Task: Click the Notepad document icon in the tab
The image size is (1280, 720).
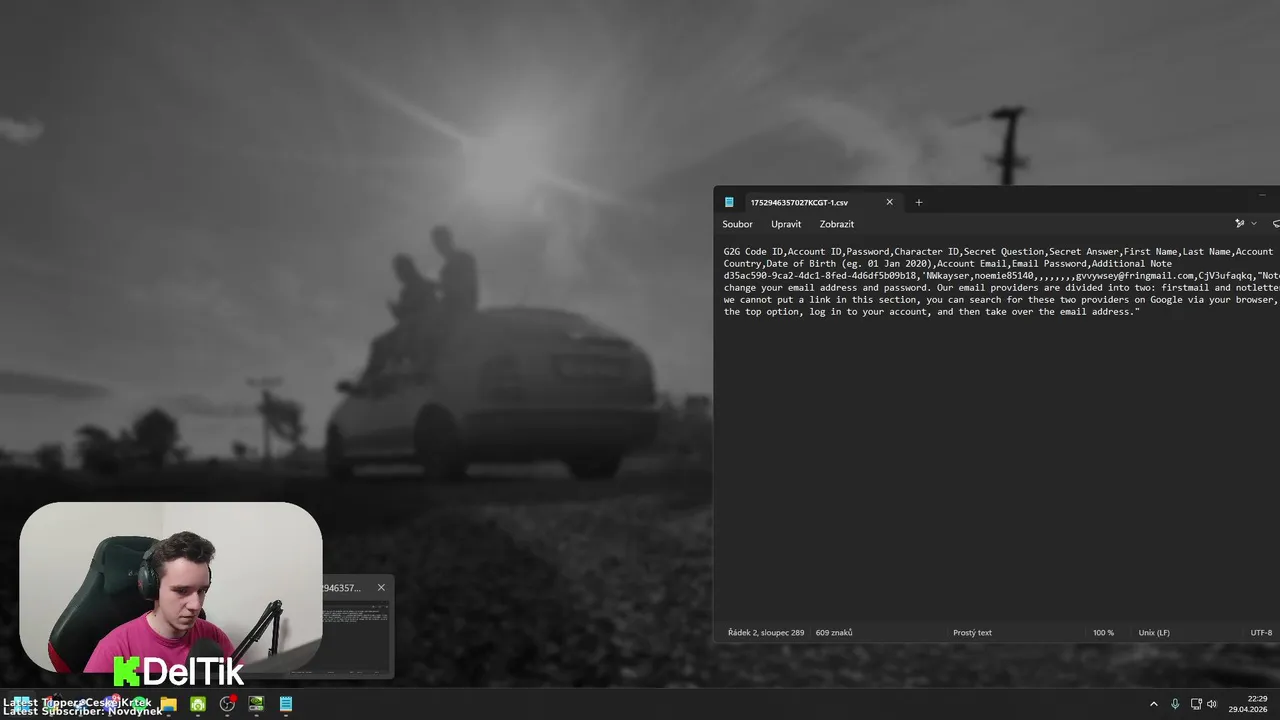Action: 729,202
